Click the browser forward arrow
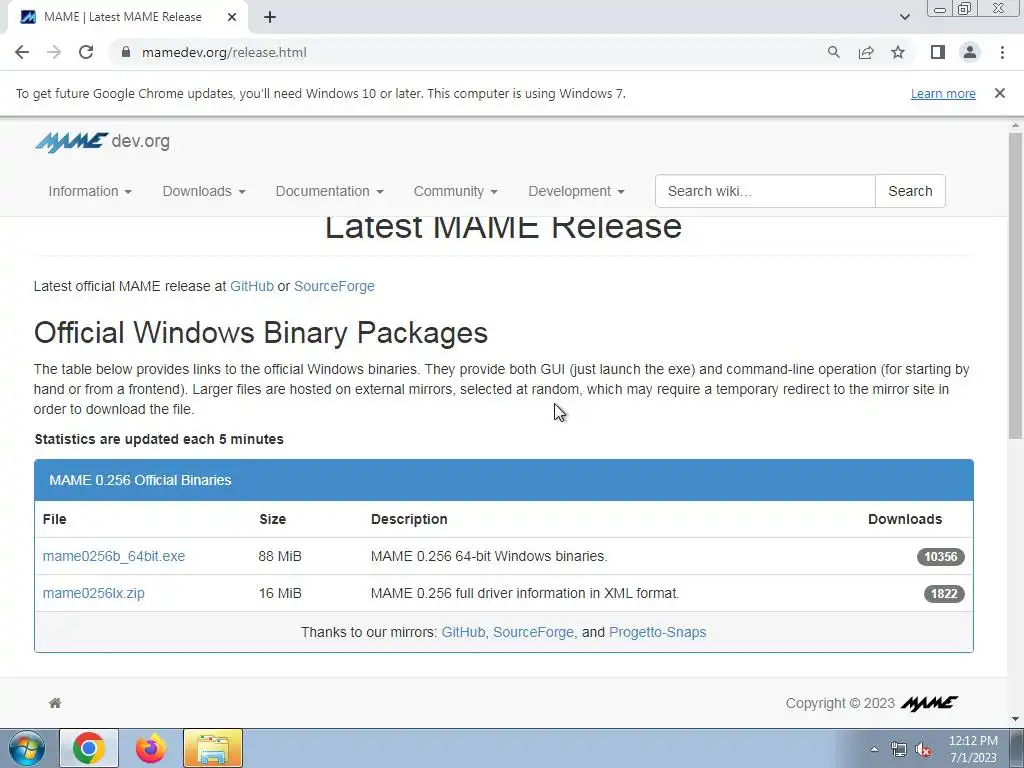The image size is (1024, 768). click(54, 52)
